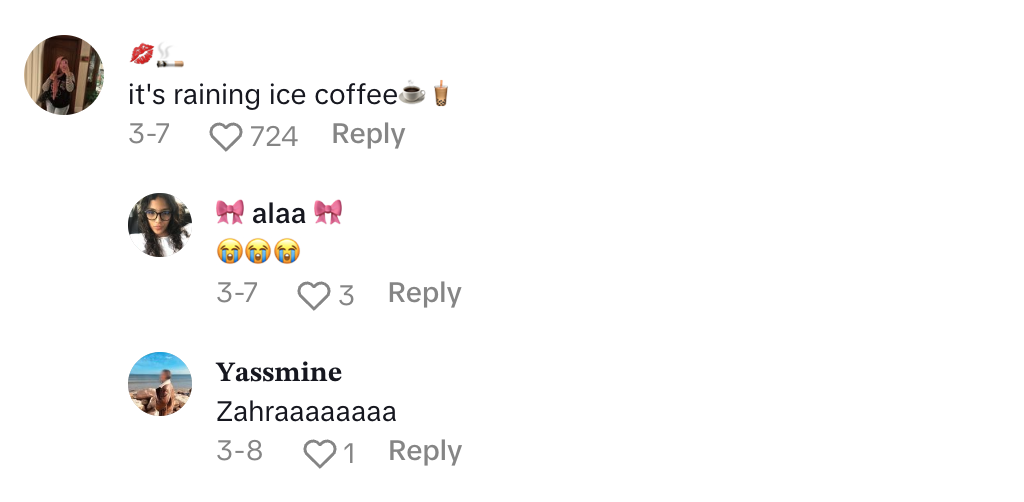Click the 3-7 date under ice coffee comment
The height and width of the screenshot is (502, 1024).
[x=150, y=134]
